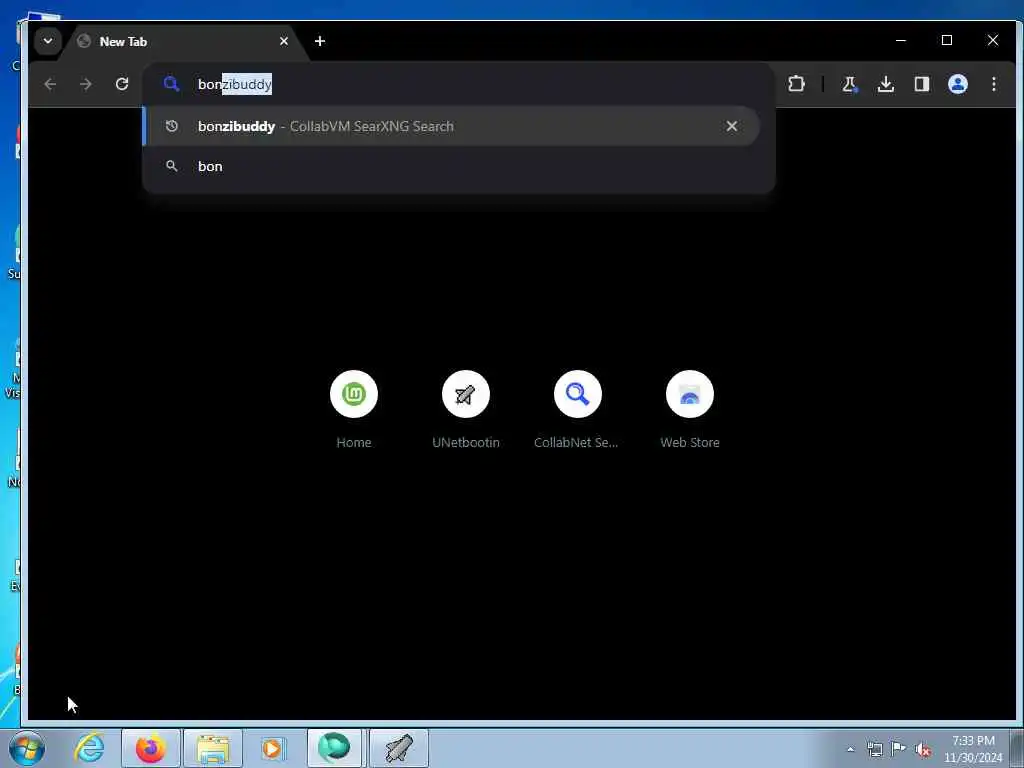
Task: Click the Home shortcut label
Action: (354, 442)
